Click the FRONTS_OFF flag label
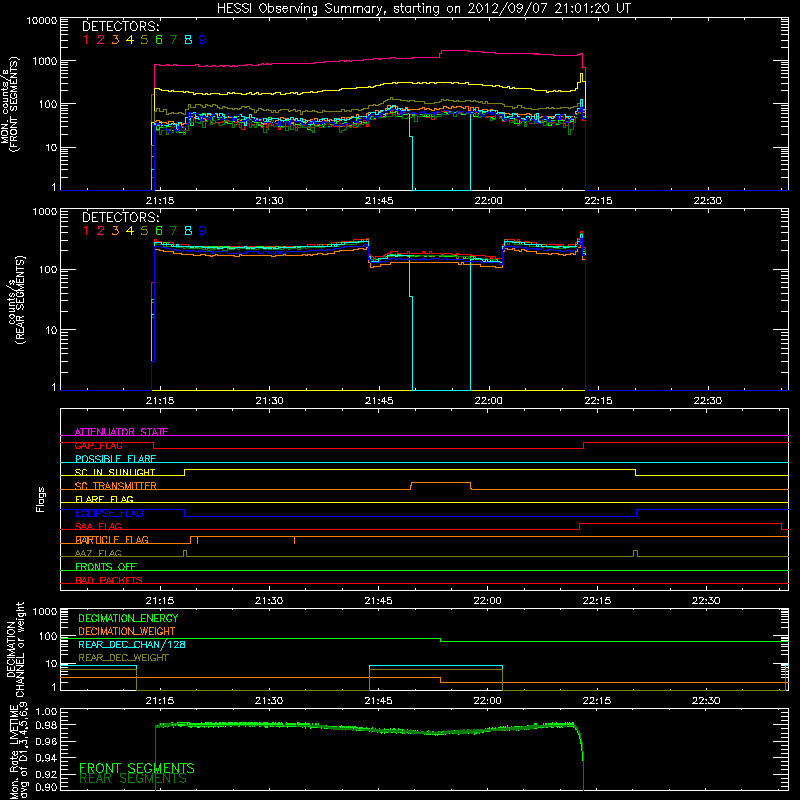800x800 pixels. coord(106,567)
